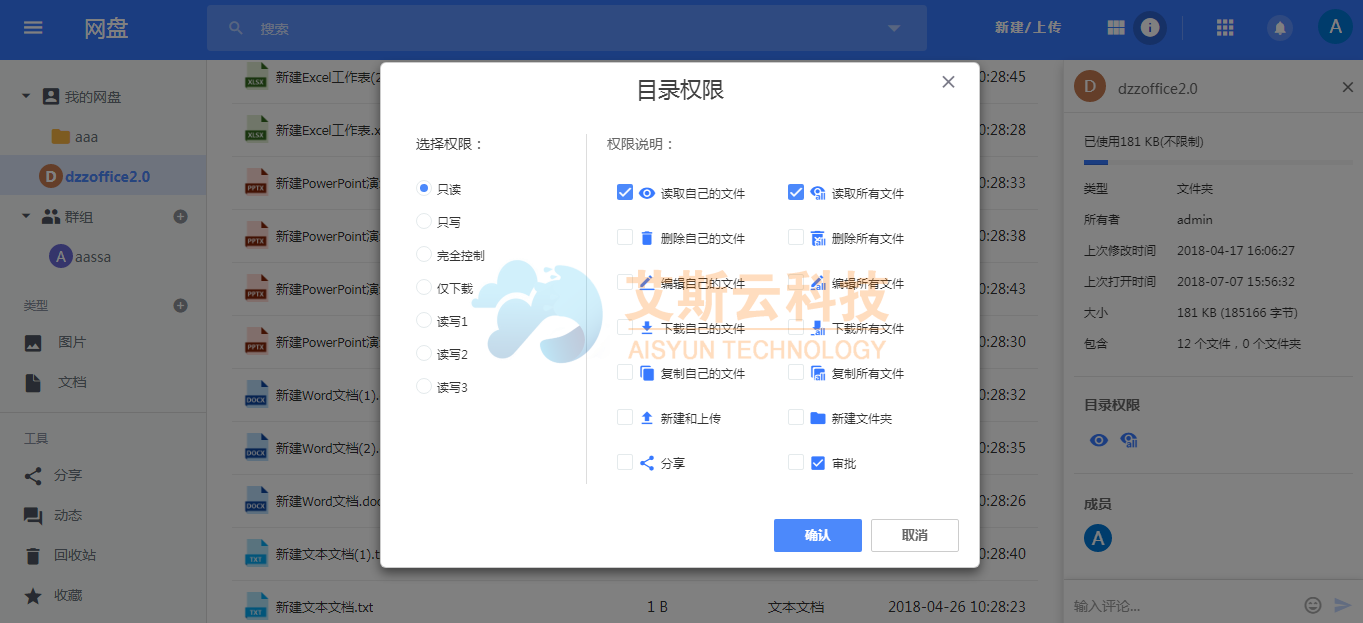Collapse the 我的网盘 tree section

[23, 95]
